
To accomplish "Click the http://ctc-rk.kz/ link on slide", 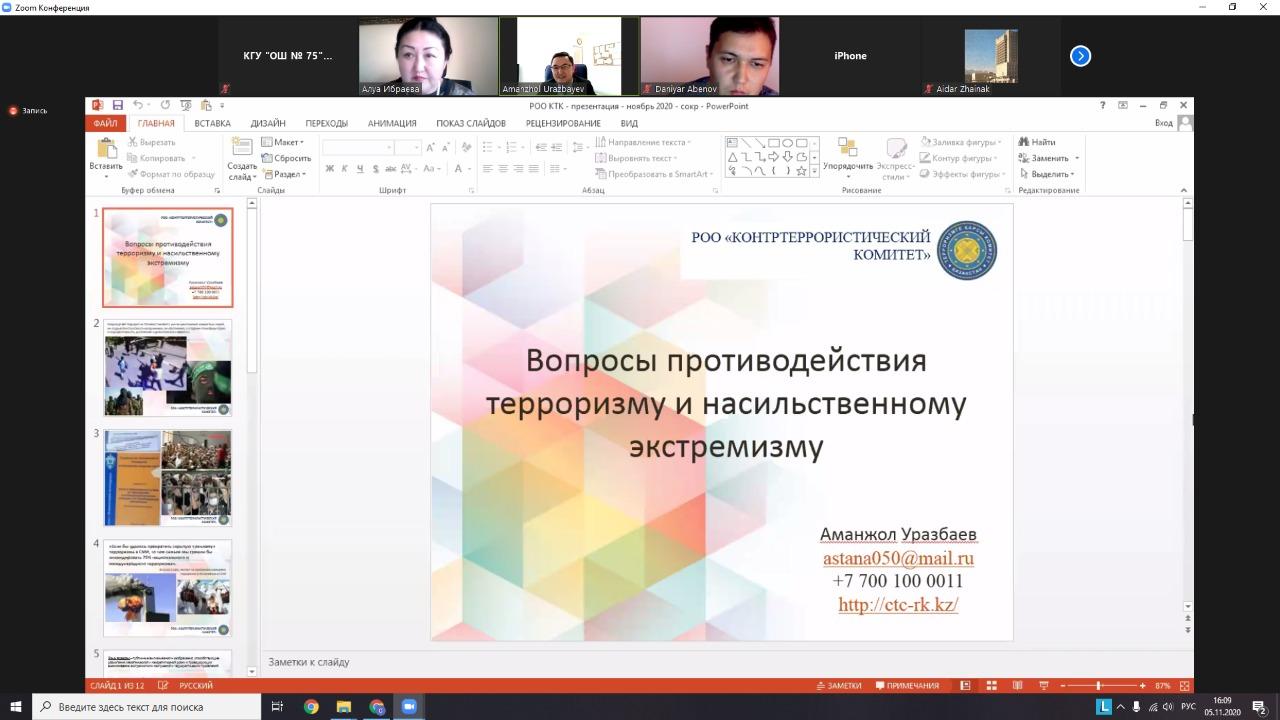I will 897,604.
